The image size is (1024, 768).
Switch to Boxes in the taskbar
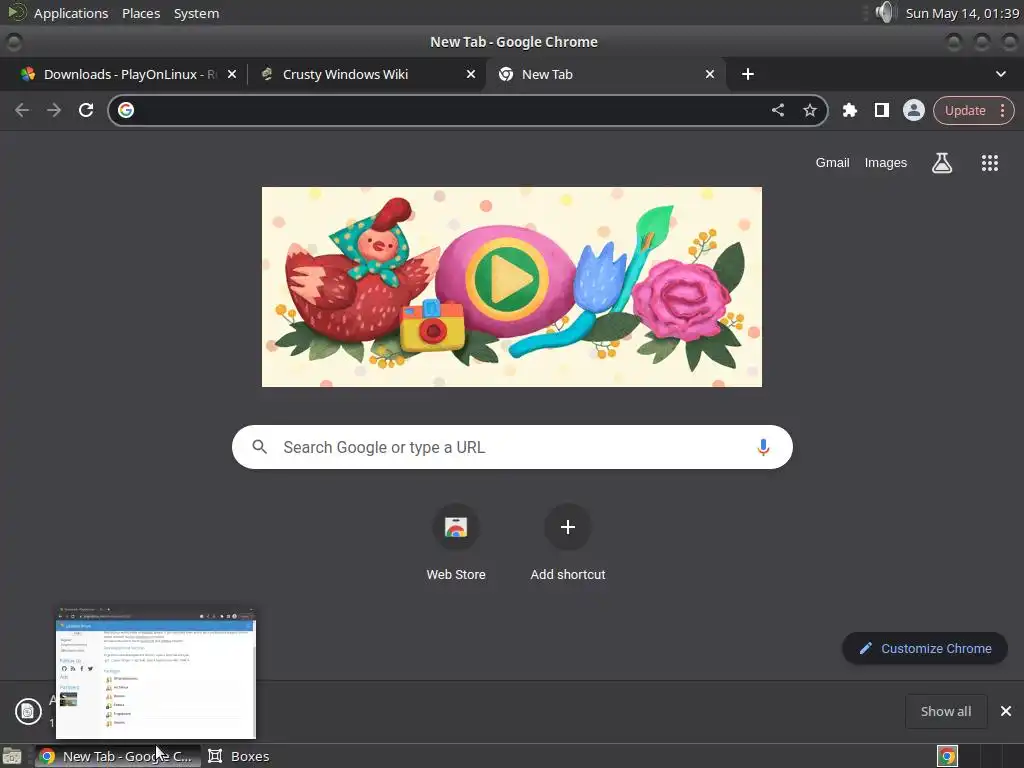(238, 756)
